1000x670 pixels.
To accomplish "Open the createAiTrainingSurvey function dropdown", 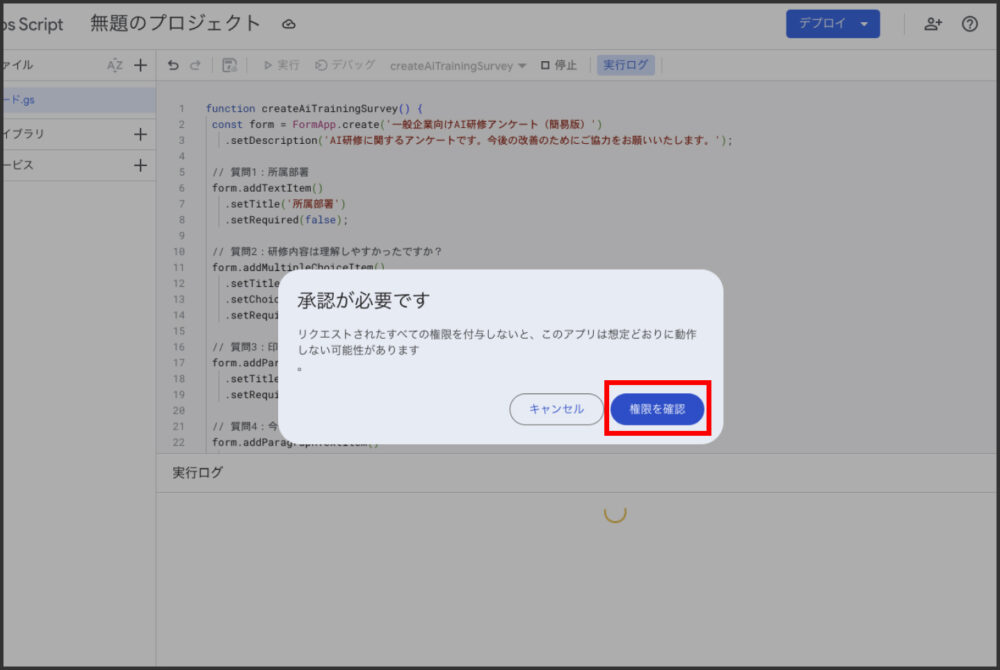I will click(457, 64).
